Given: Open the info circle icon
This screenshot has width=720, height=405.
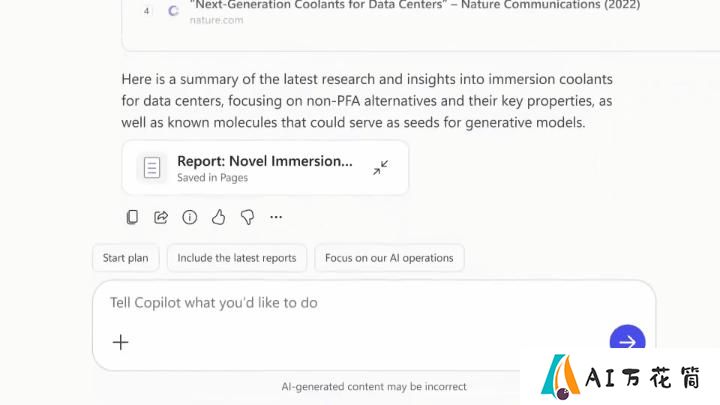Looking at the screenshot, I should [x=190, y=217].
